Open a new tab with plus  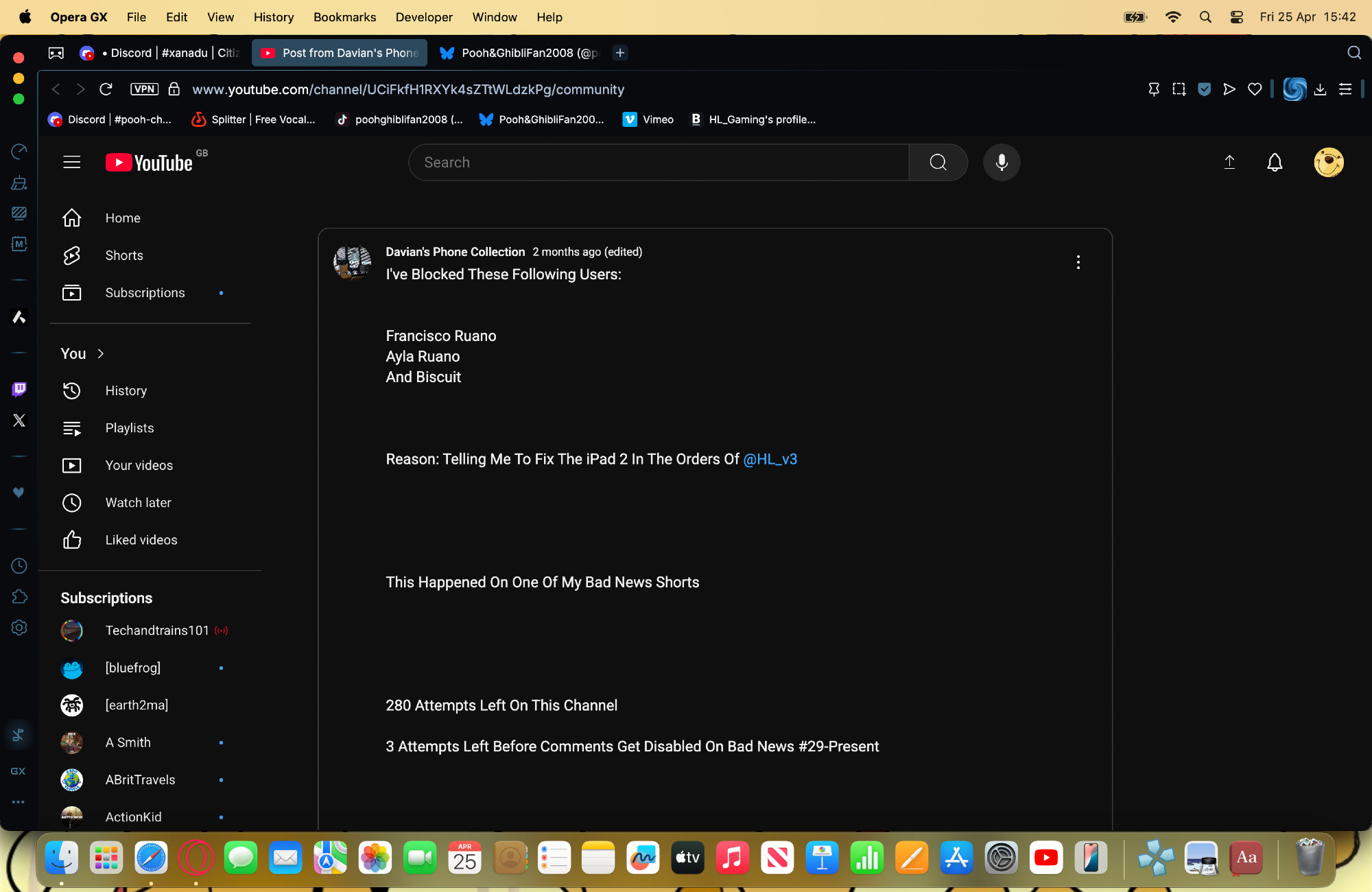620,53
